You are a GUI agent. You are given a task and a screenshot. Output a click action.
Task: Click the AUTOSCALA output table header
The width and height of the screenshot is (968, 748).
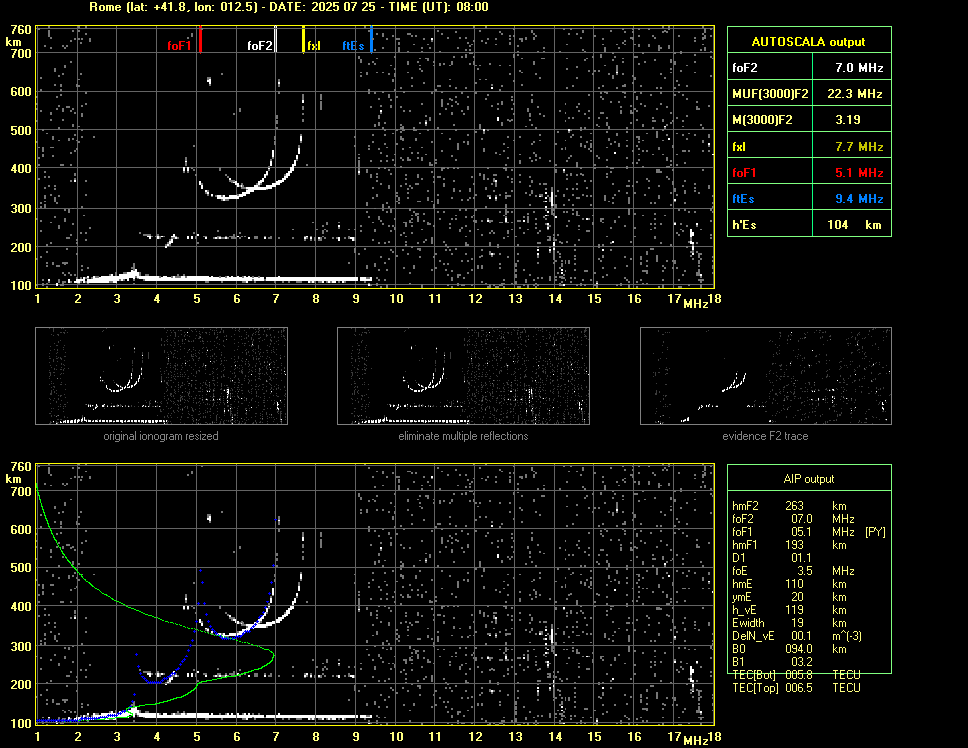coord(809,42)
